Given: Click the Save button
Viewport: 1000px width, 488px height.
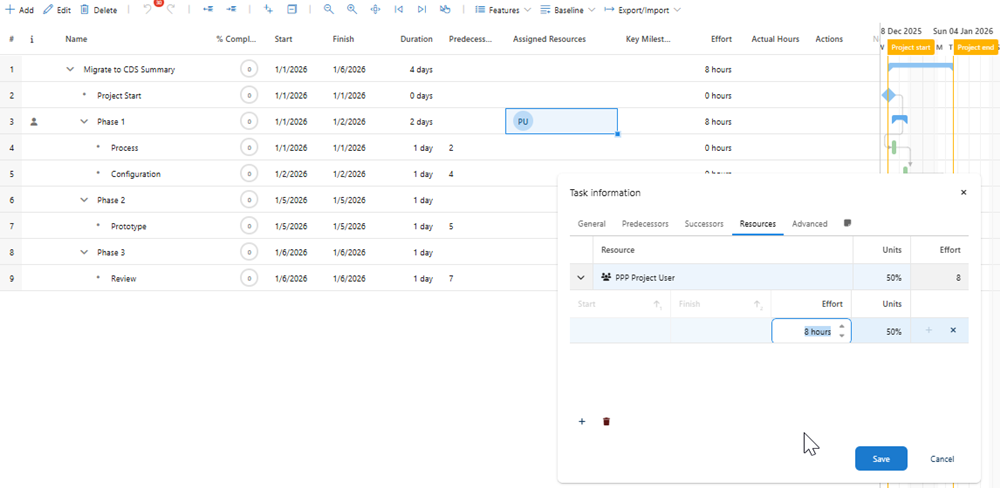Looking at the screenshot, I should (x=881, y=458).
